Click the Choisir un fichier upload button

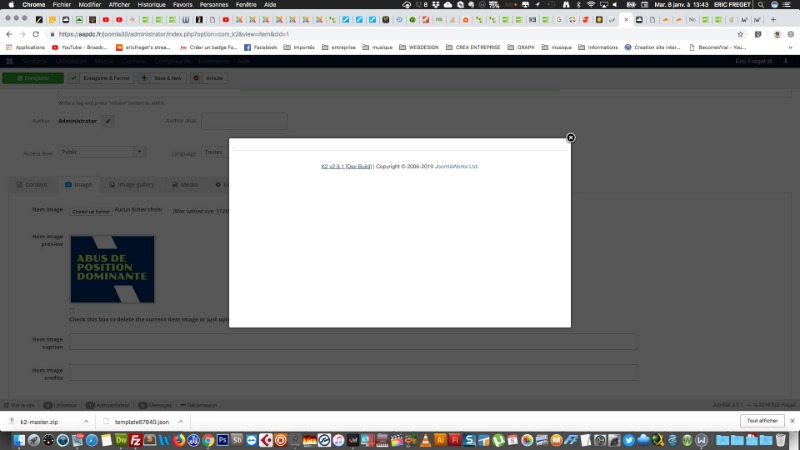91,211
